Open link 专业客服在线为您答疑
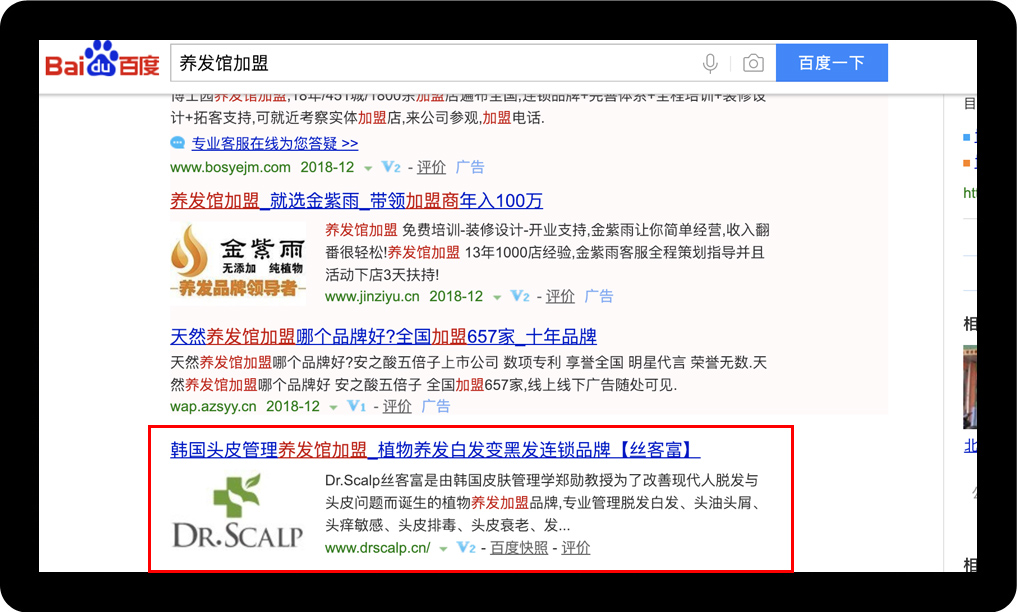The height and width of the screenshot is (612, 1017). (274, 143)
